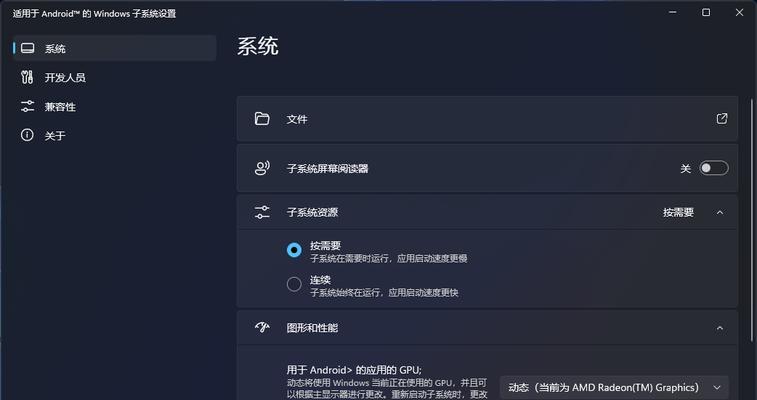This screenshot has width=757, height=400.
Task: Click the window title text
Action: pyautogui.click(x=94, y=14)
